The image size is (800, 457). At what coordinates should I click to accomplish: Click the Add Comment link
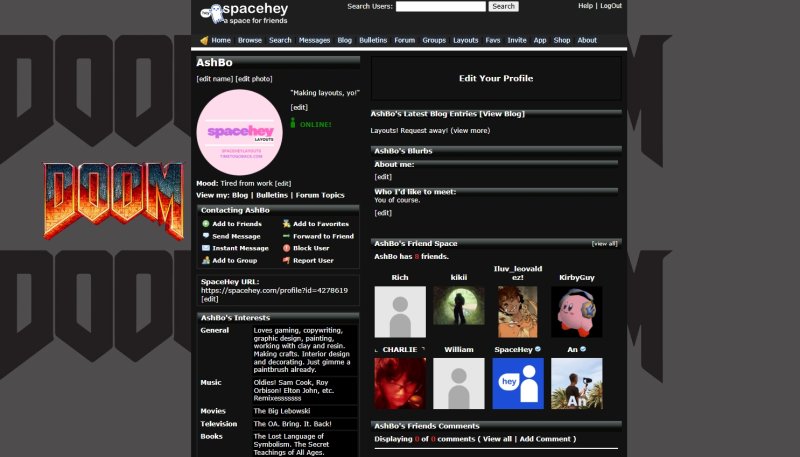[x=547, y=439]
